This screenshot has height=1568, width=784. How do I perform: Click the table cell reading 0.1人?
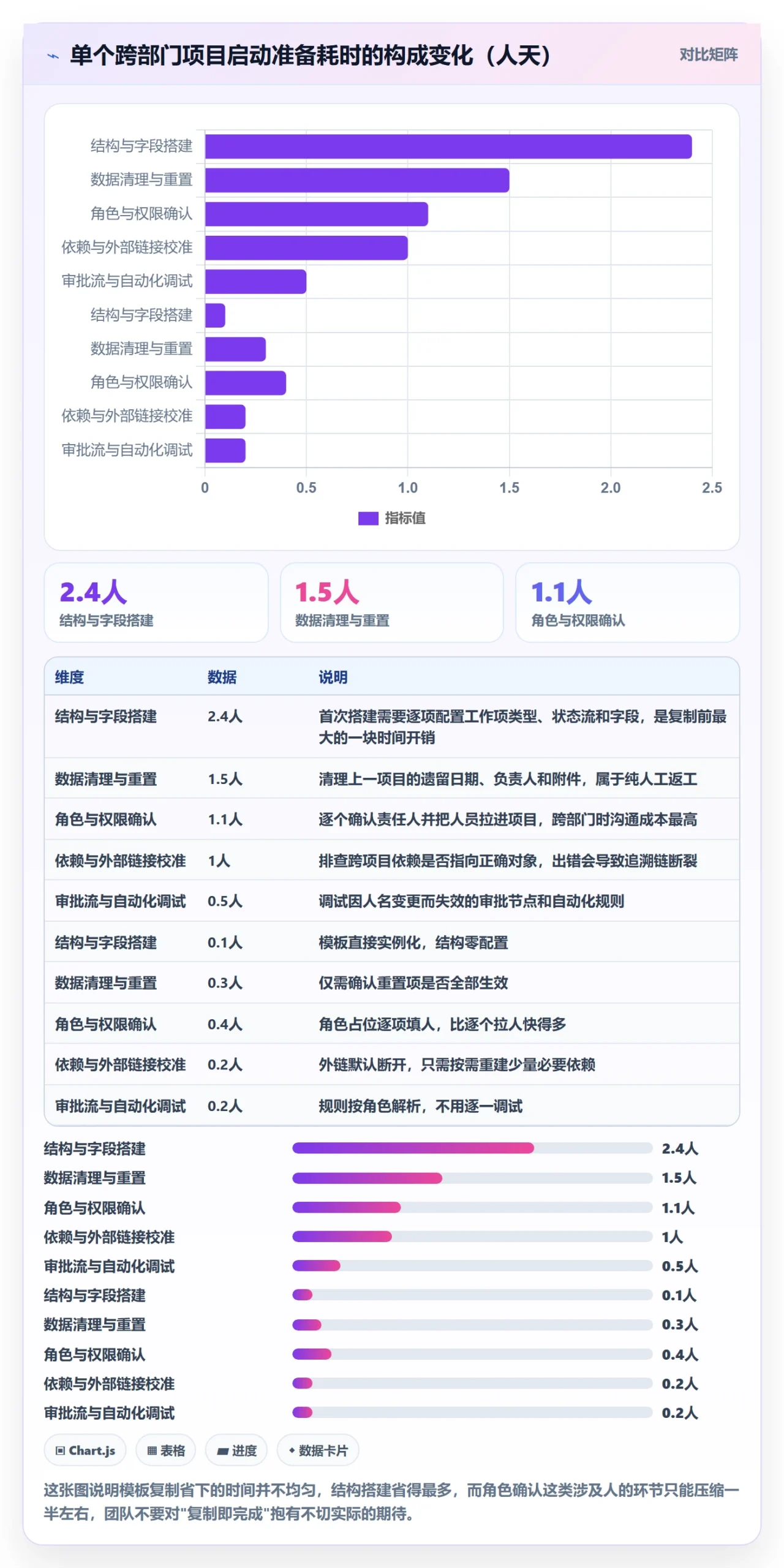coord(225,942)
